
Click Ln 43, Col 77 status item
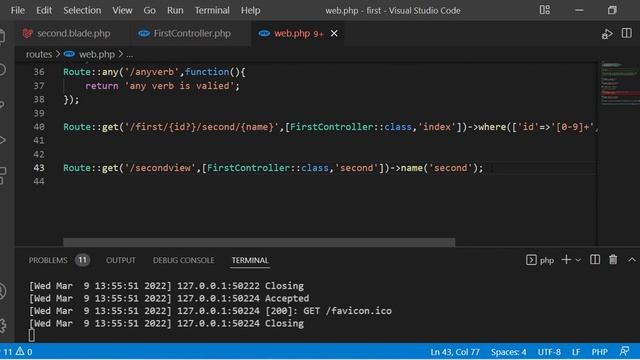point(455,352)
